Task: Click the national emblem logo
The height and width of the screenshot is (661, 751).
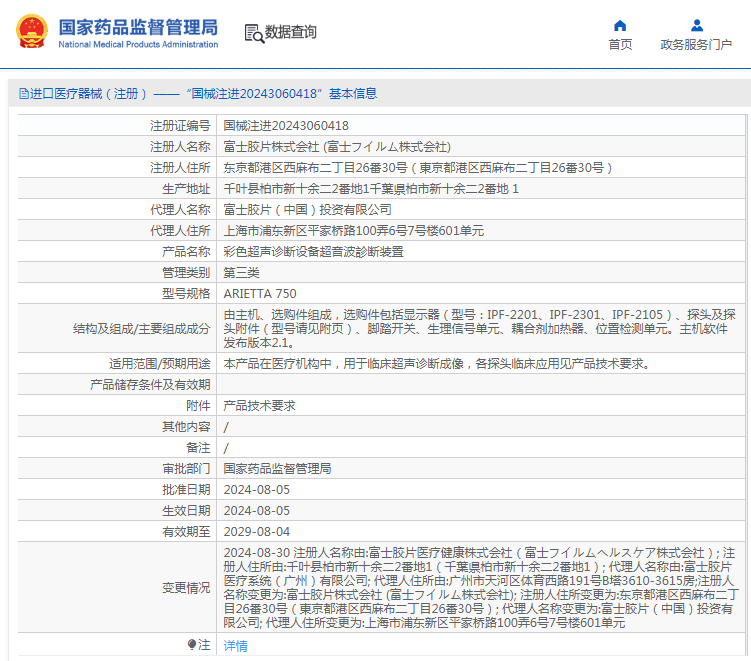Action: [x=32, y=32]
